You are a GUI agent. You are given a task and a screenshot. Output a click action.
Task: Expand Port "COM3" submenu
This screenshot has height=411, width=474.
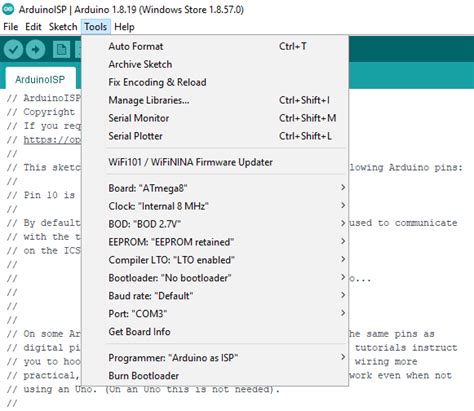tap(215, 314)
